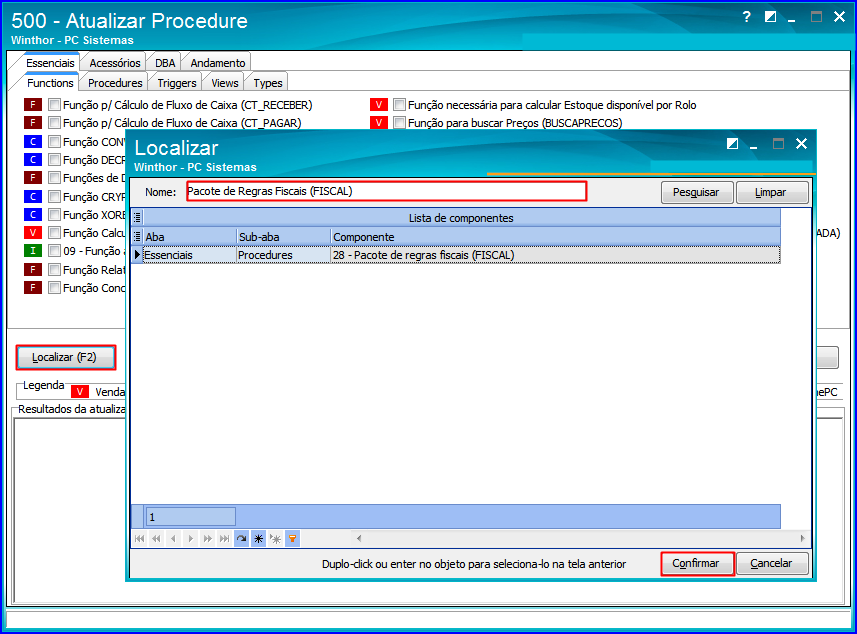Click red V icon beside Estoque disponível por Rolo
This screenshot has width=857, height=634.
click(x=378, y=104)
